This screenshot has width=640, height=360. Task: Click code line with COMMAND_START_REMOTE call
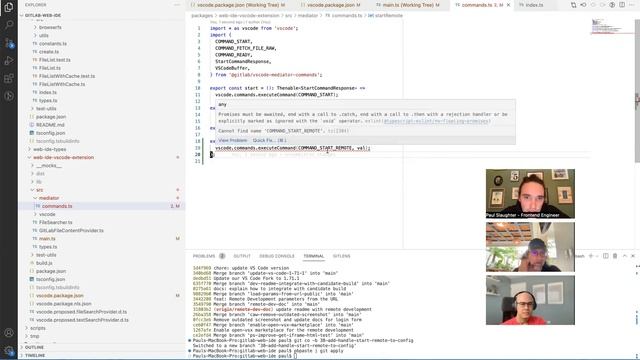click(x=293, y=148)
